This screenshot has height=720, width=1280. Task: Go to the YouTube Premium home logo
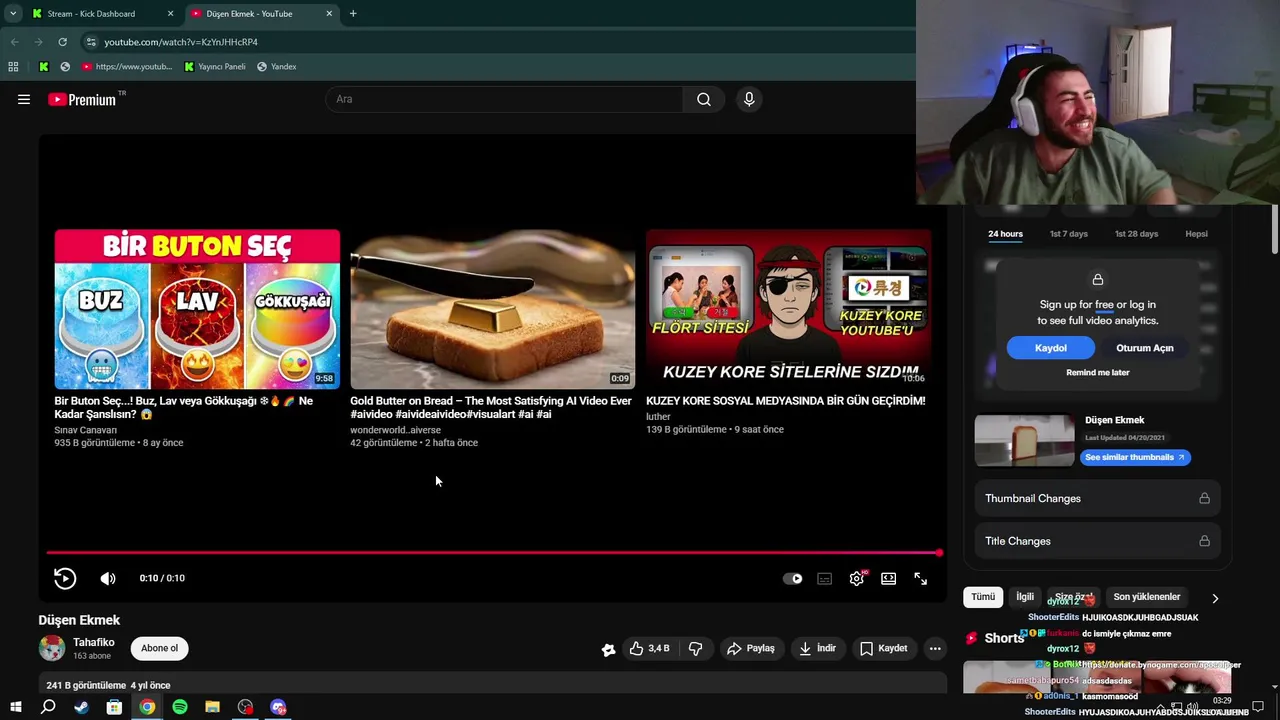pyautogui.click(x=82, y=99)
